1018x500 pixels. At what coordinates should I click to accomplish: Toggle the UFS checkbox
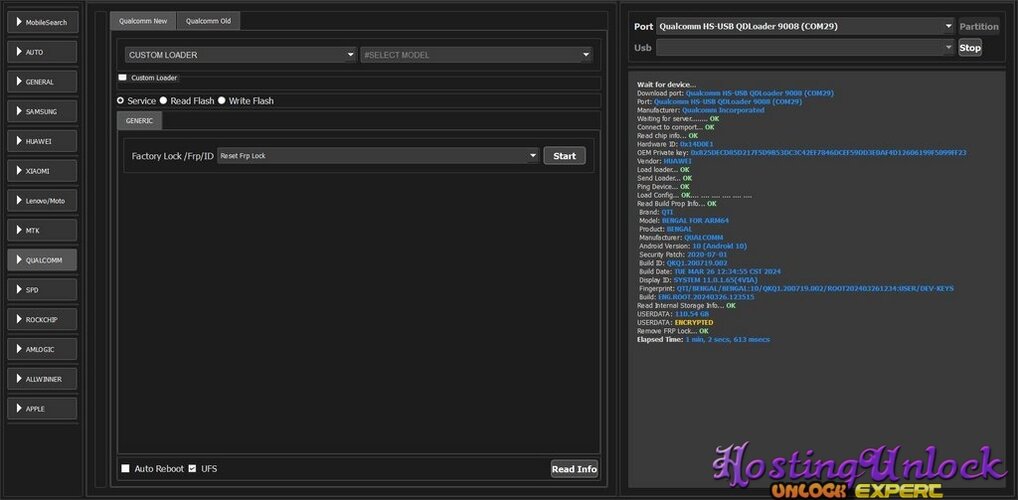(192, 468)
